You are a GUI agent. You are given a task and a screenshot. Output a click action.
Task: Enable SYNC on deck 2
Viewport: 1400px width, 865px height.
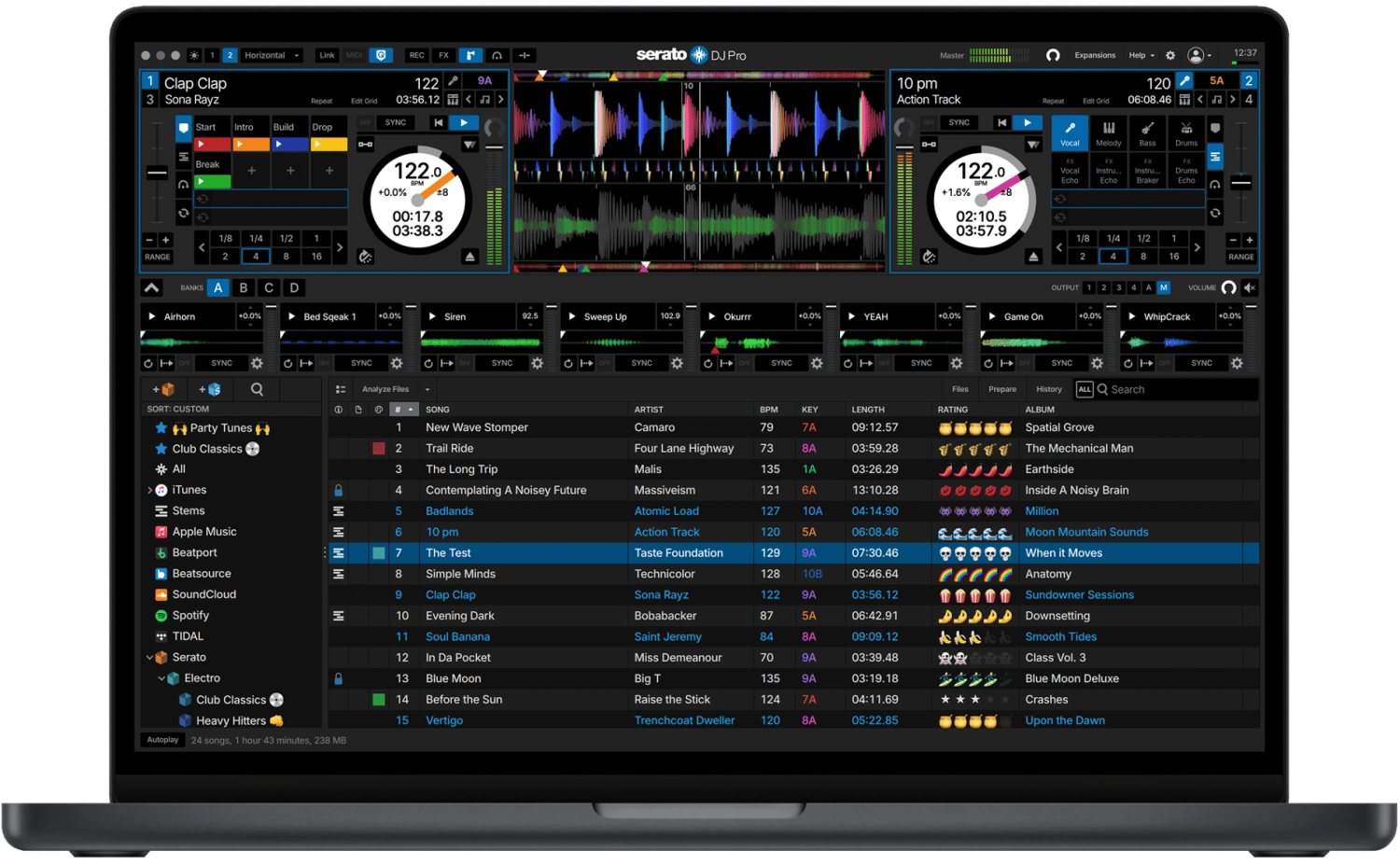[959, 123]
